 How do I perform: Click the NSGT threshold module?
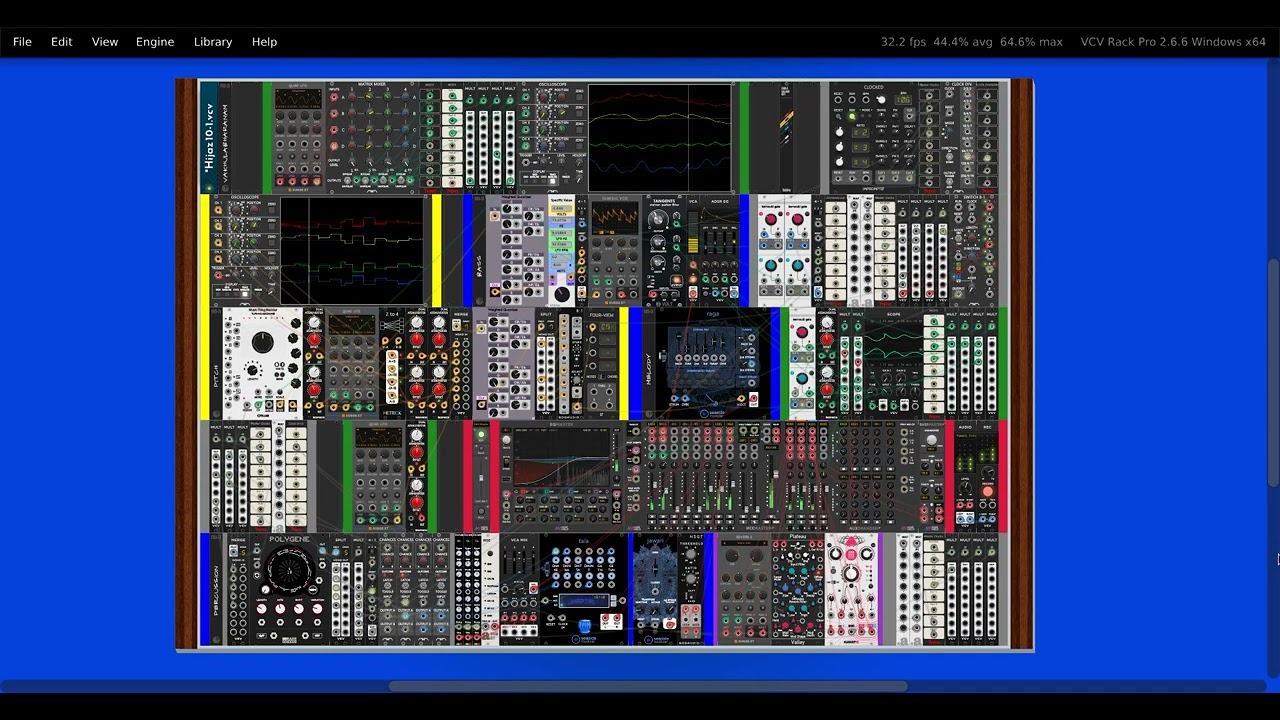click(x=693, y=590)
